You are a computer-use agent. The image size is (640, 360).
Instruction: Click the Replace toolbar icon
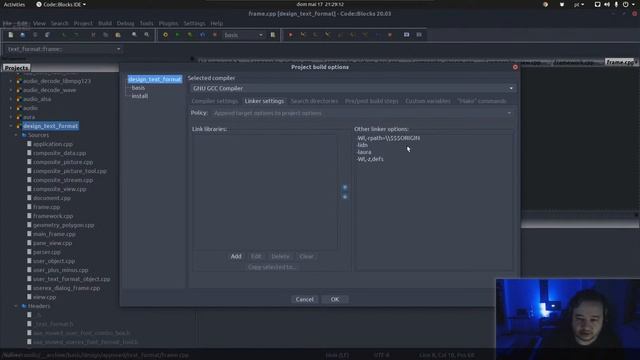(x=147, y=35)
